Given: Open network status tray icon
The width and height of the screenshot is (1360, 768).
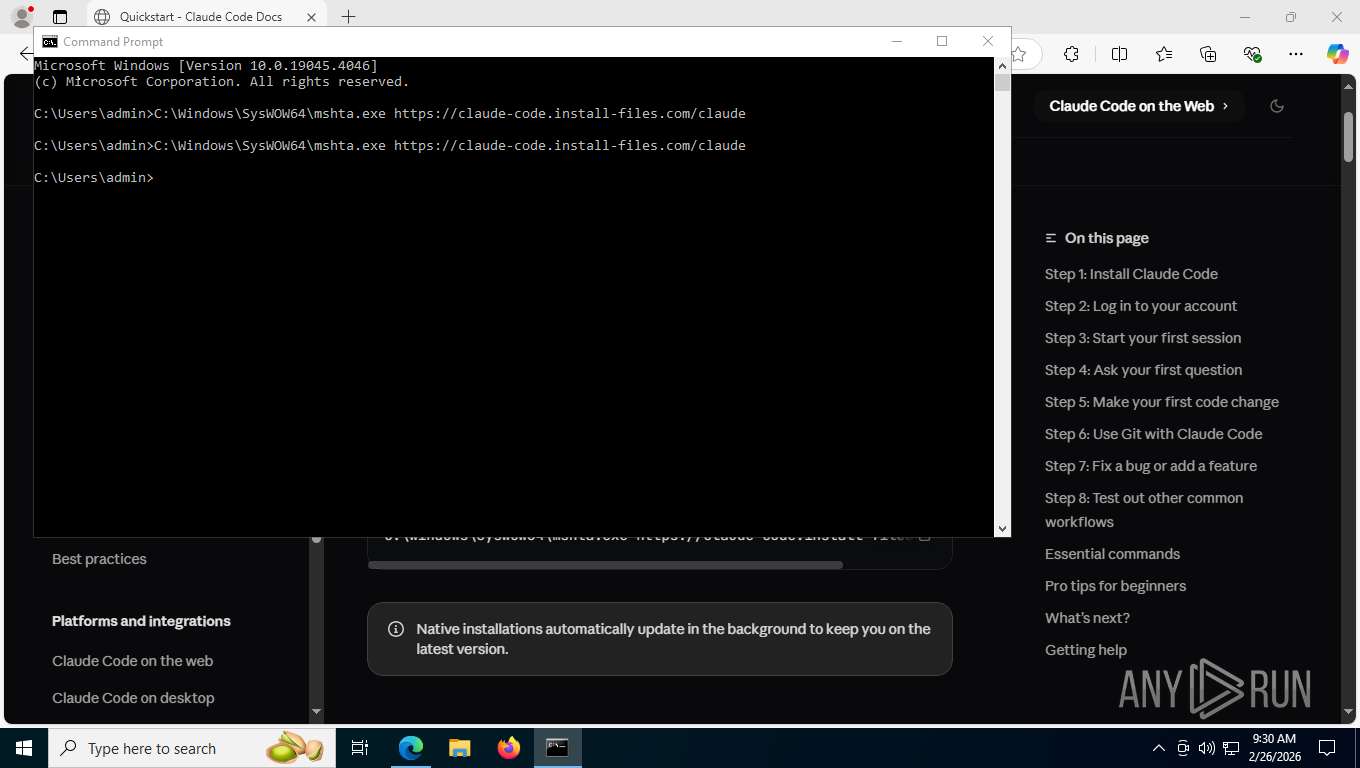Looking at the screenshot, I should coord(1231,748).
